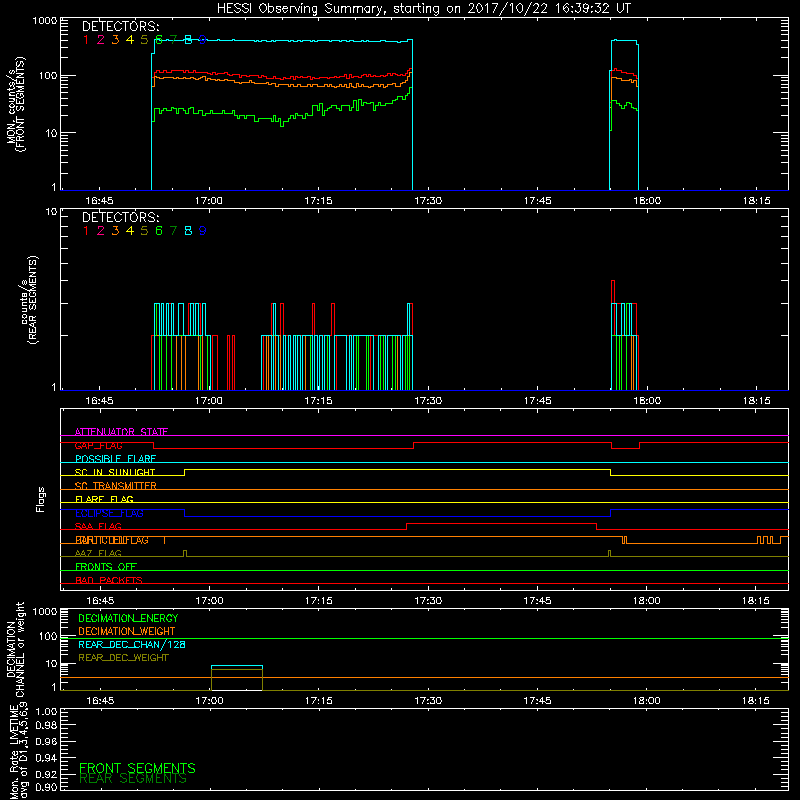Click the HESSI Observing Summary title text
The image size is (800, 800).
tap(424, 9)
